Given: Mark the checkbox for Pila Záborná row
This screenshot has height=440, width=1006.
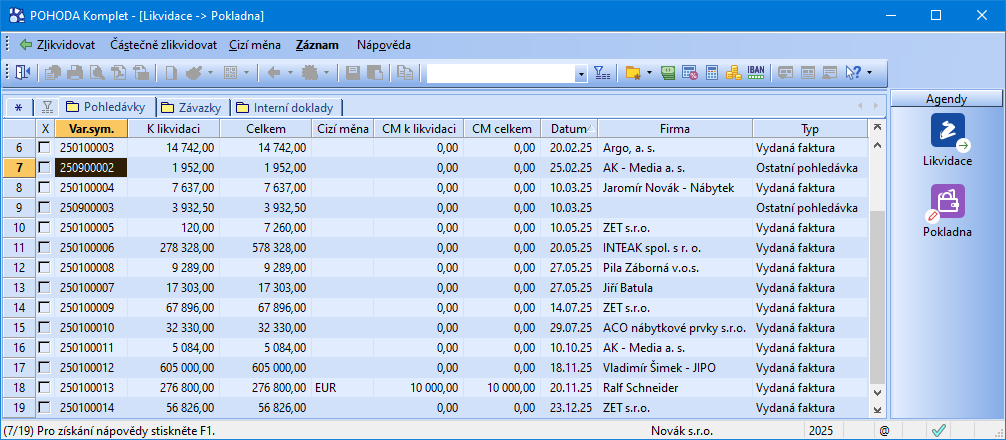Looking at the screenshot, I should [x=44, y=267].
